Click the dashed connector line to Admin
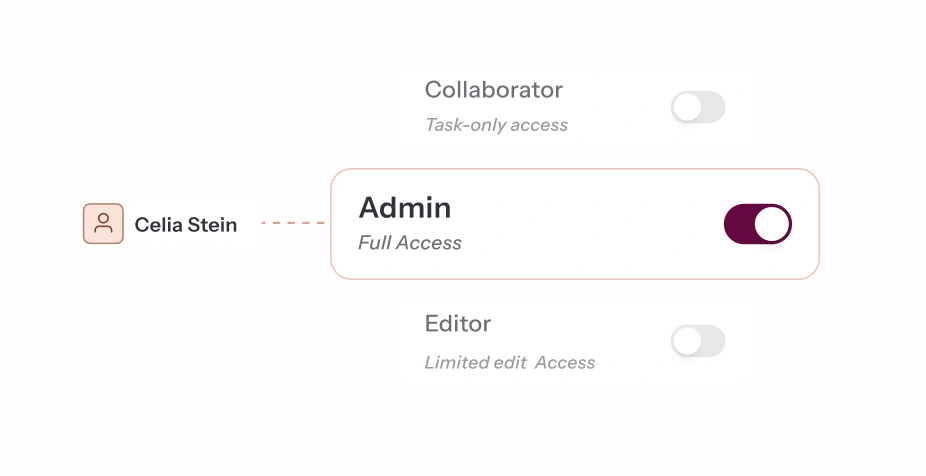The image size is (926, 476). pyautogui.click(x=295, y=223)
